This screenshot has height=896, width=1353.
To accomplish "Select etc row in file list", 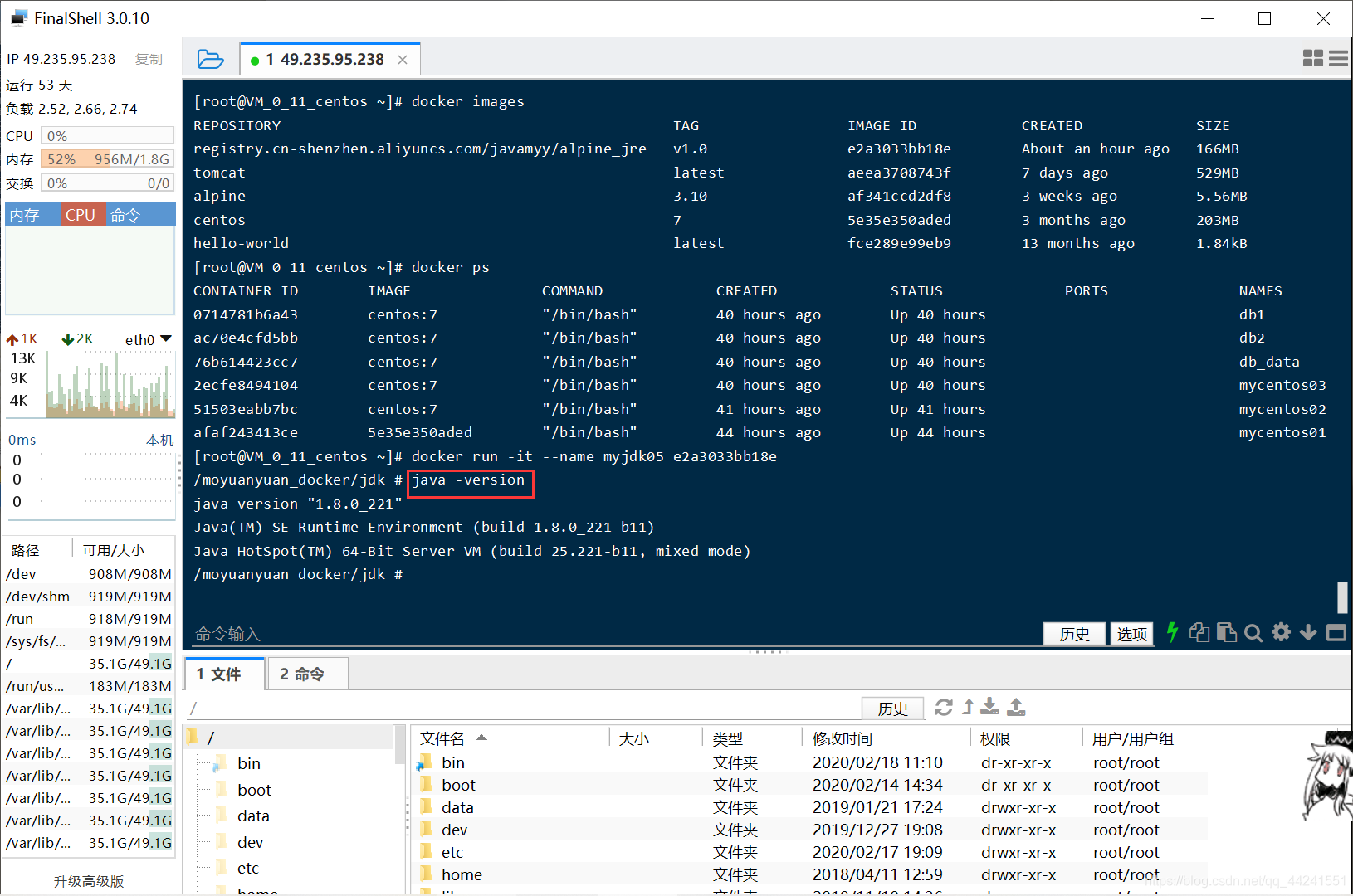I will click(x=810, y=852).
